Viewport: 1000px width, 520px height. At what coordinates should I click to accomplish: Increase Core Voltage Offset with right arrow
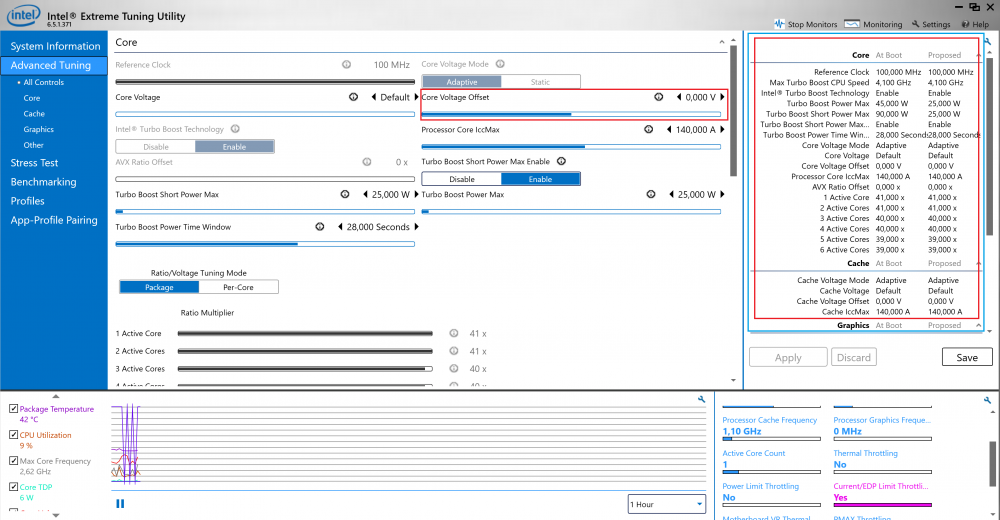(x=722, y=97)
